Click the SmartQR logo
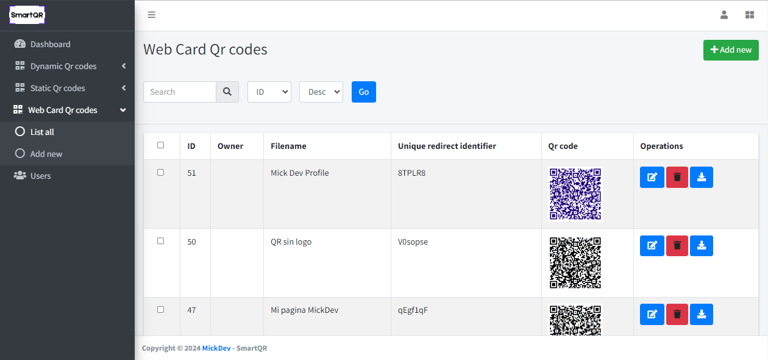 [x=27, y=15]
